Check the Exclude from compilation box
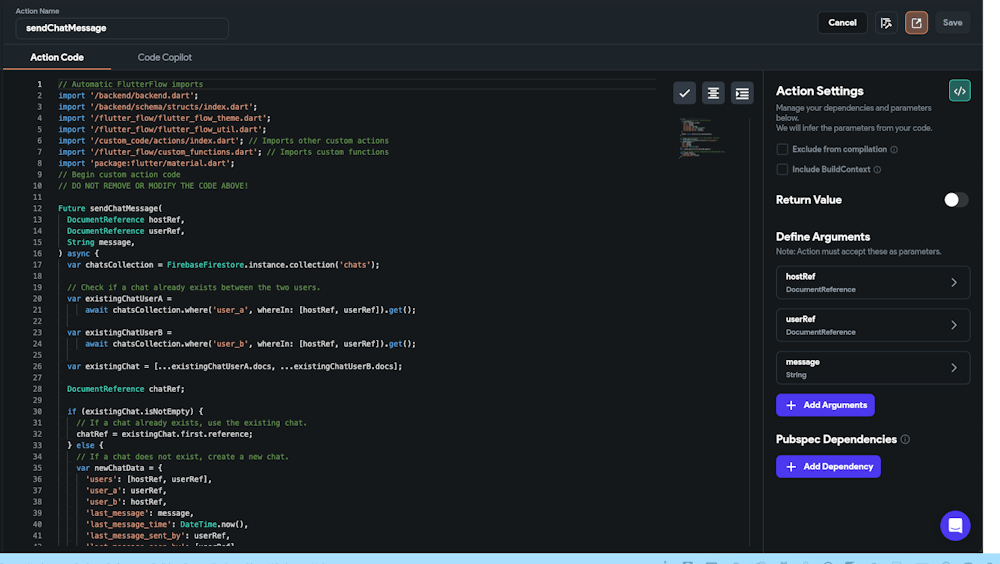This screenshot has width=1000, height=564. coord(782,150)
